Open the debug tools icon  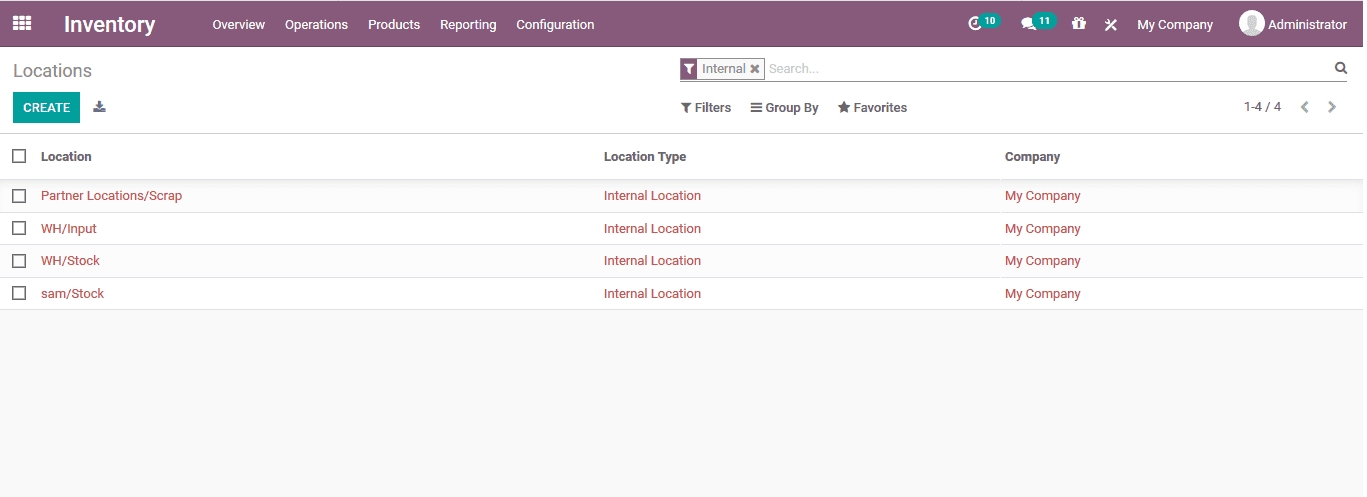coord(1110,25)
